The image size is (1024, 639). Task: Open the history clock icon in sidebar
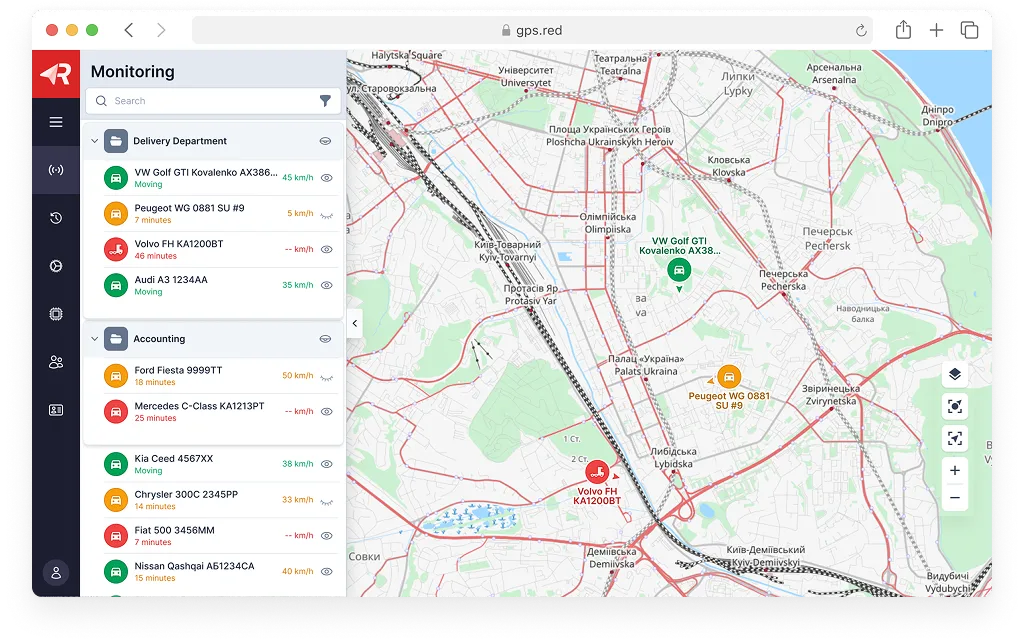coord(56,218)
